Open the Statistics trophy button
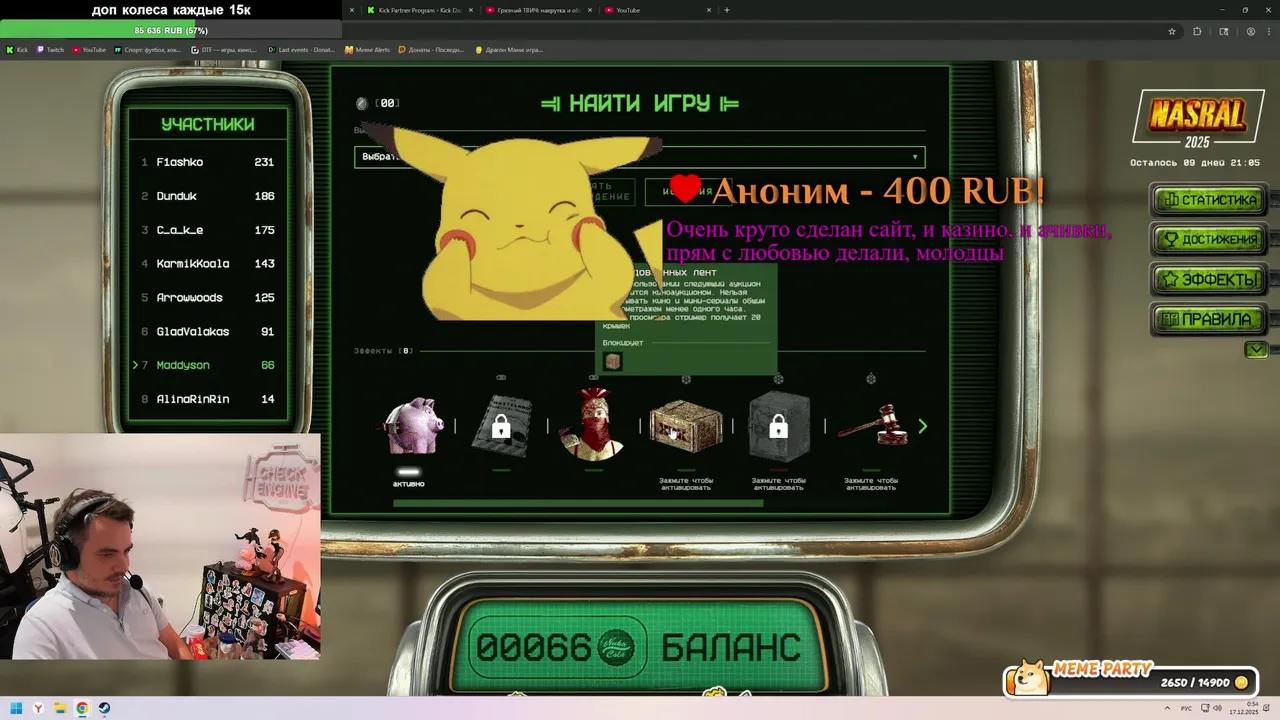Screen dimensions: 1280x720 pyautogui.click(x=1209, y=200)
